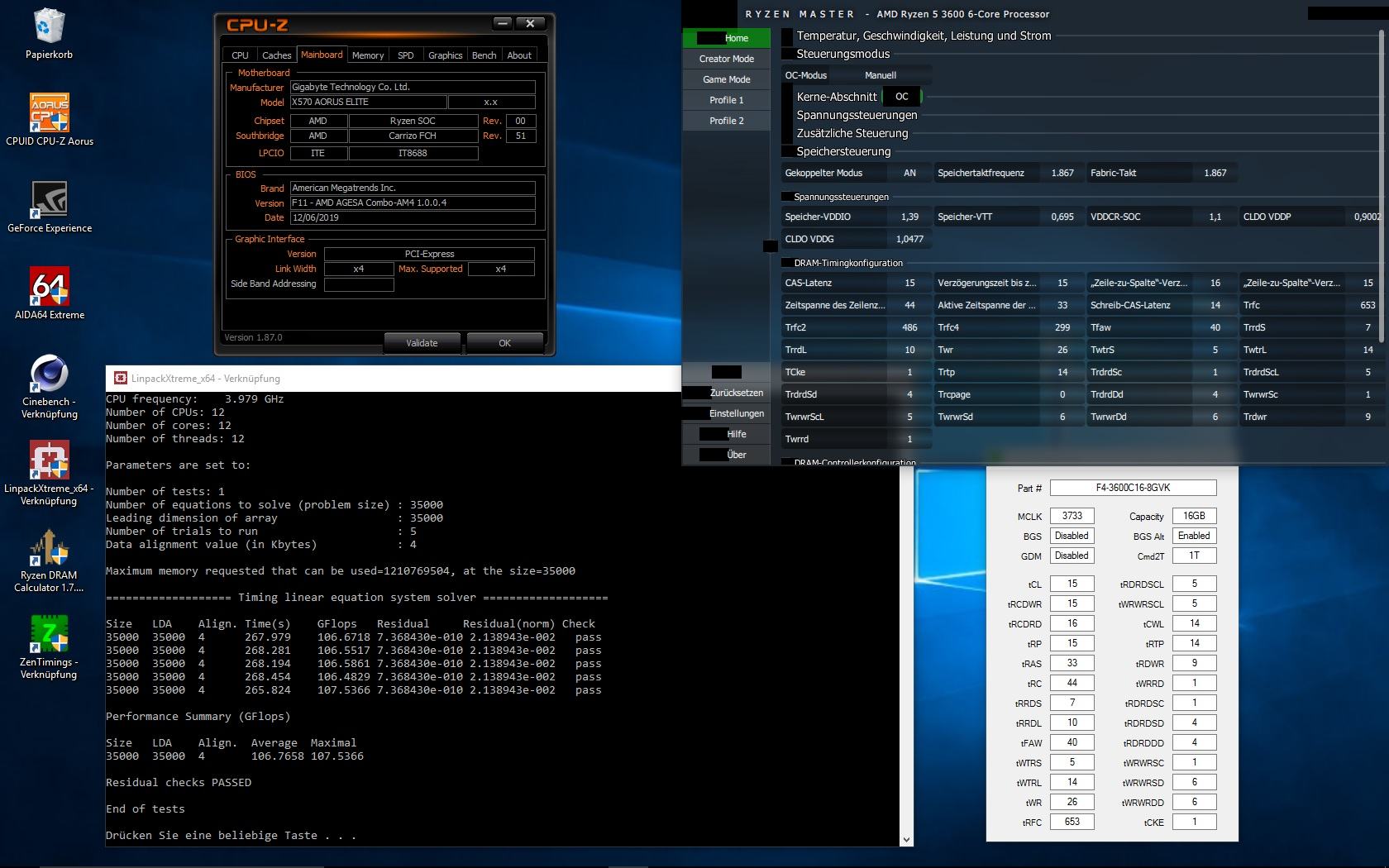The image size is (1389, 868).
Task: Click Part # field F4-3600C16-8GVK
Action: point(1134,488)
